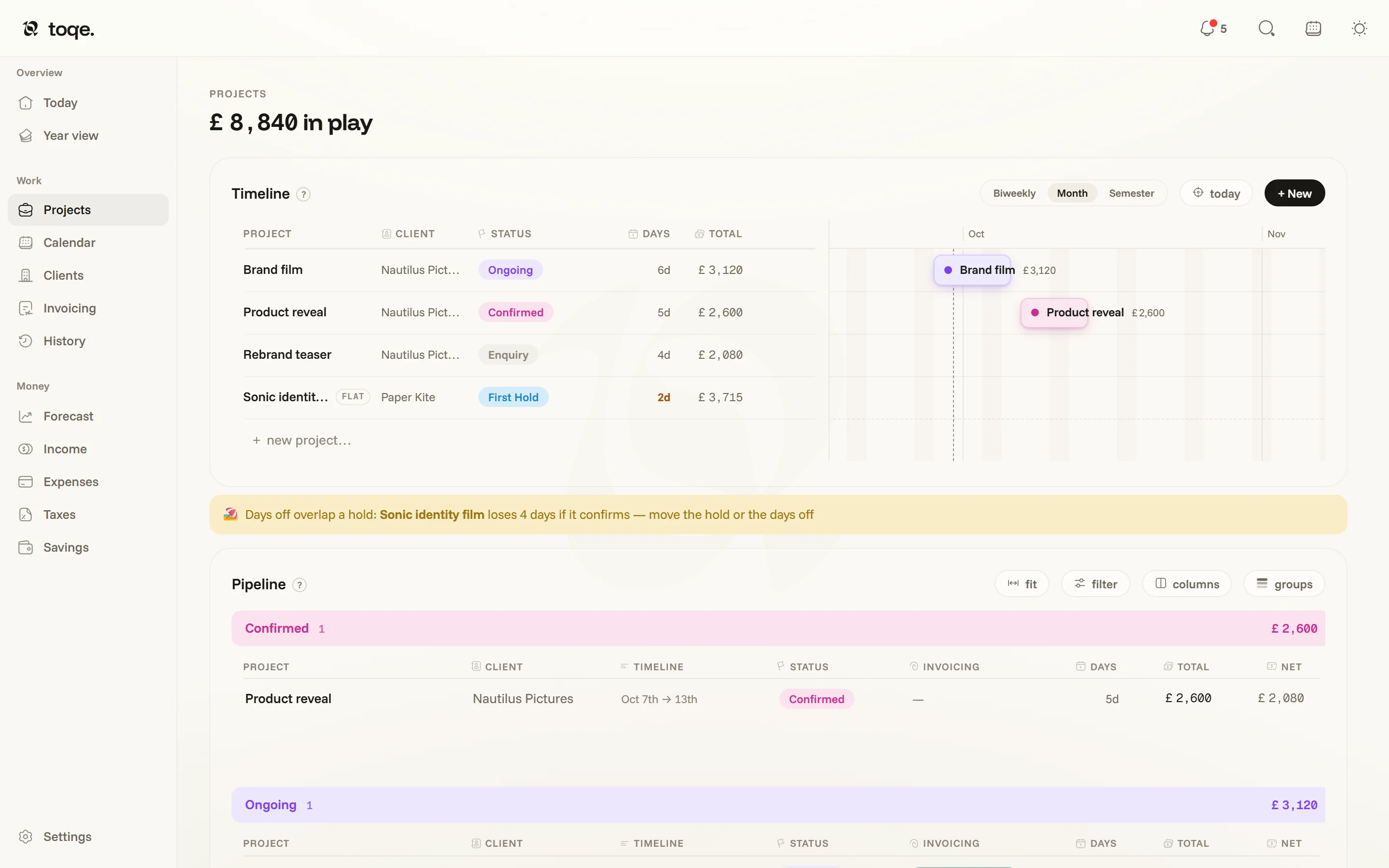Open Taxes in sidebar

[x=88, y=515]
